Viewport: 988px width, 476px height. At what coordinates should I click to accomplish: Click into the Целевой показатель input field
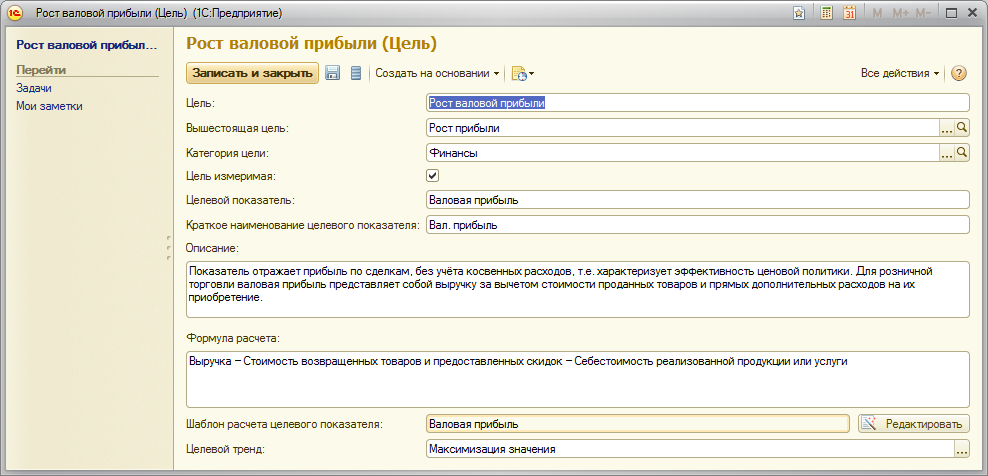tap(698, 200)
